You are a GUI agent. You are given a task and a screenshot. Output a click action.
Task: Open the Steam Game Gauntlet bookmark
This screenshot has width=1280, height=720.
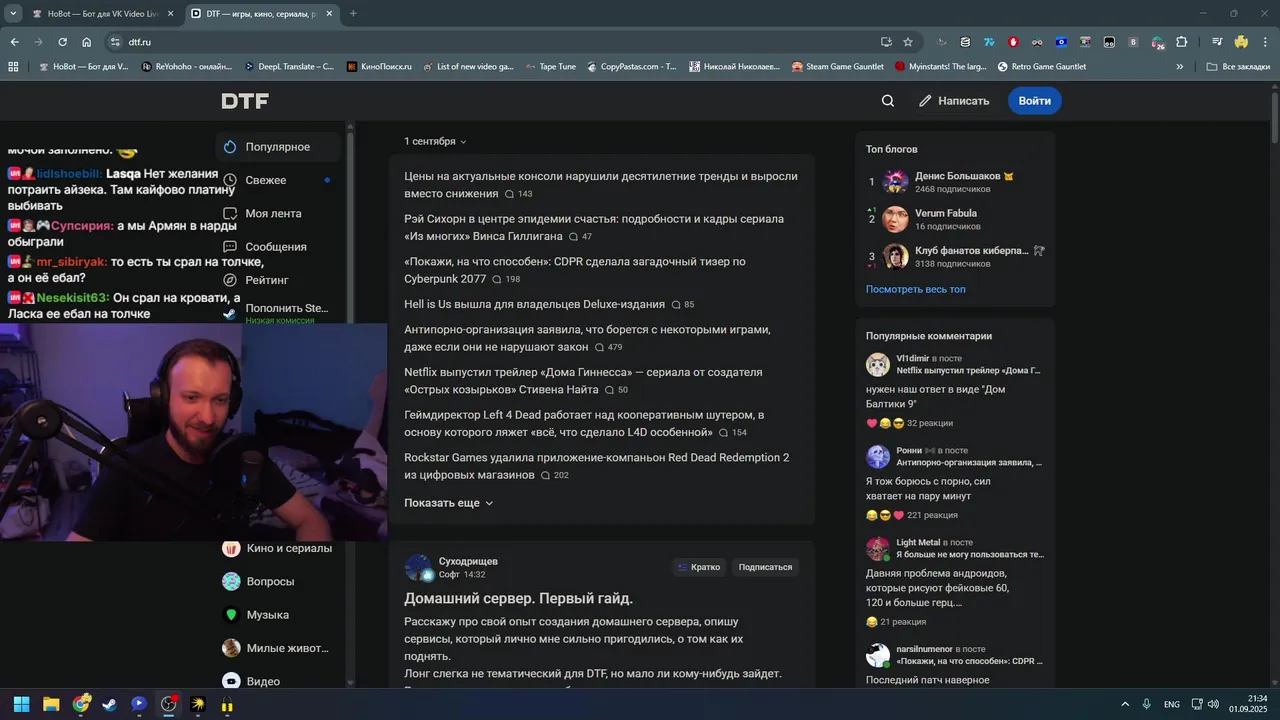click(837, 67)
